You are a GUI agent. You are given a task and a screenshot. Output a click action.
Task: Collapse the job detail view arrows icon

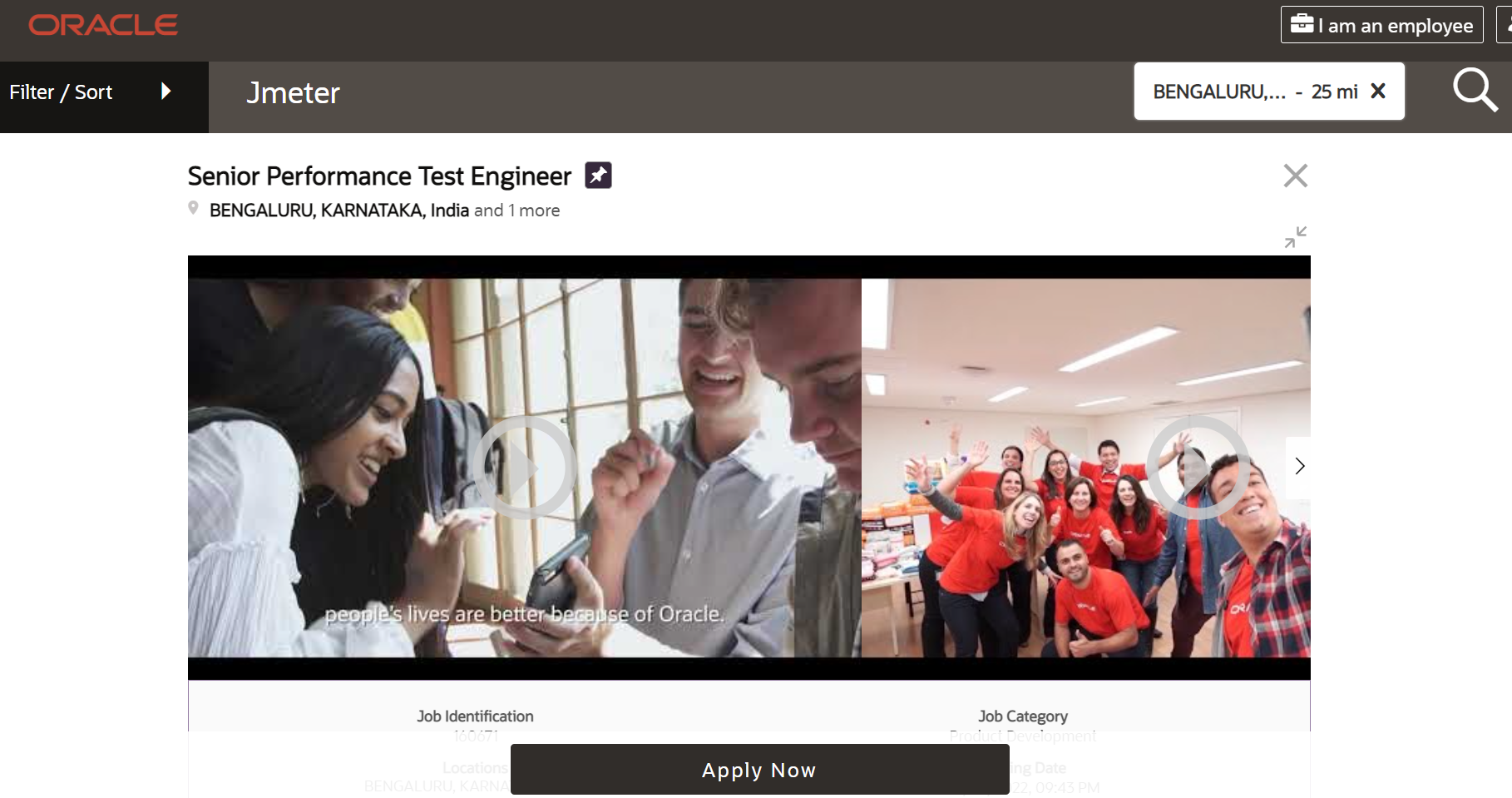(x=1295, y=237)
